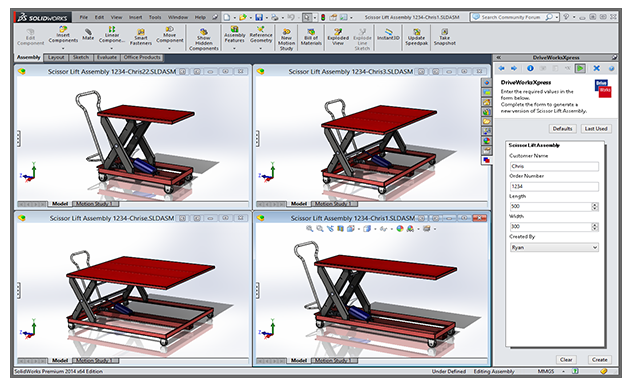
Task: Click the Create button
Action: click(599, 360)
